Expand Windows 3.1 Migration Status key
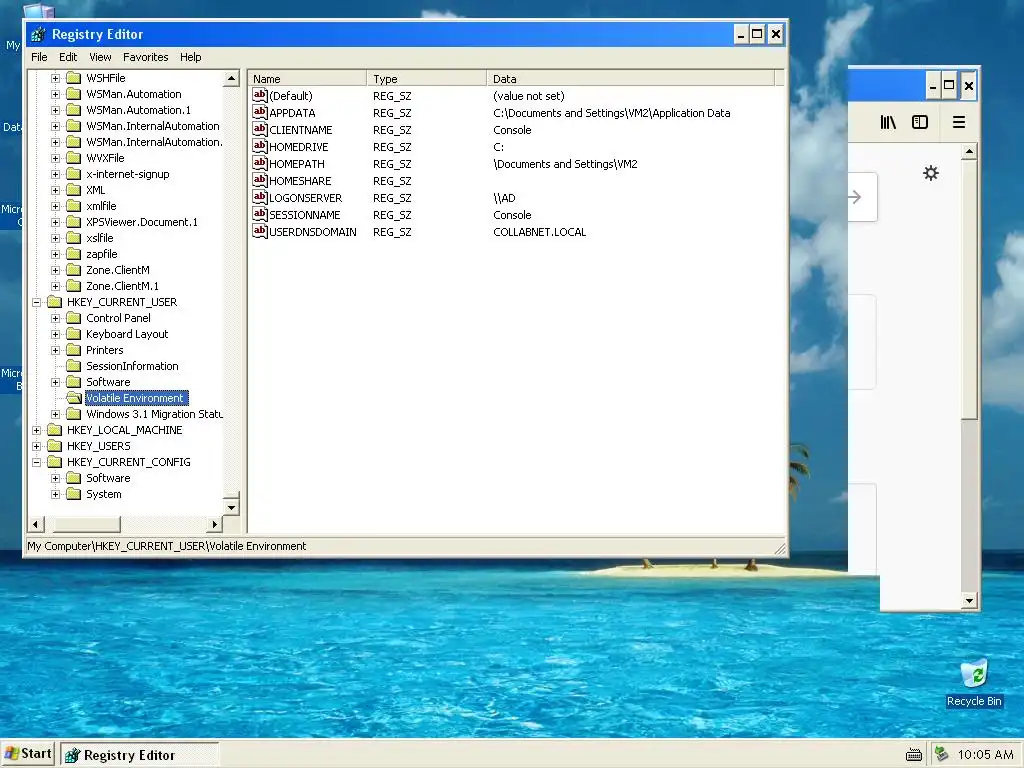Viewport: 1024px width, 768px height. tap(56, 414)
